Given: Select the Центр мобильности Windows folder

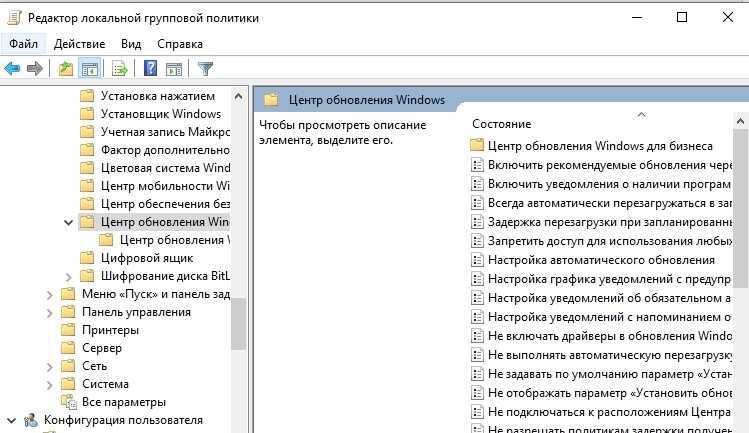Looking at the screenshot, I should tap(165, 186).
